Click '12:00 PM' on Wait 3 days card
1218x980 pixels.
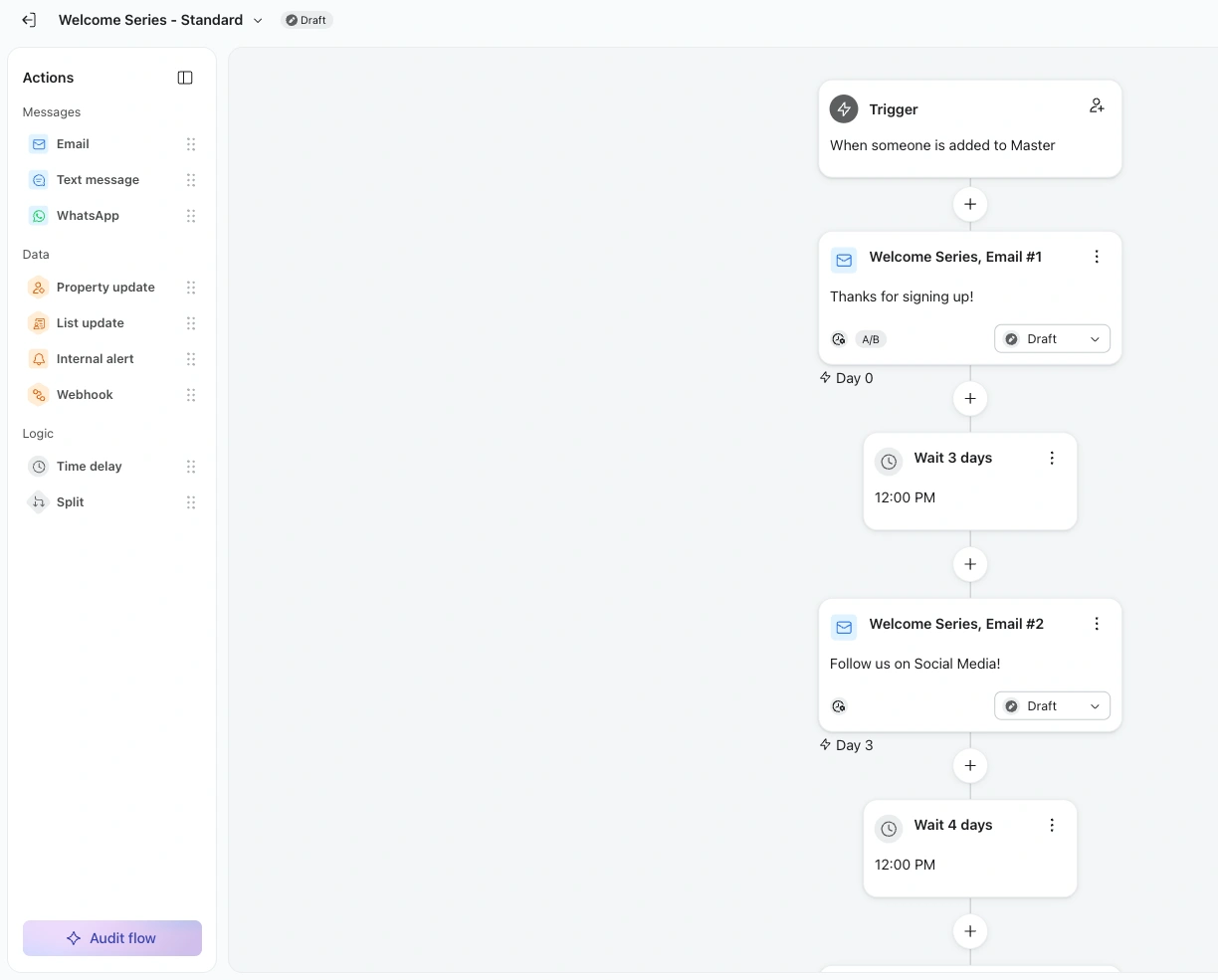click(x=905, y=497)
